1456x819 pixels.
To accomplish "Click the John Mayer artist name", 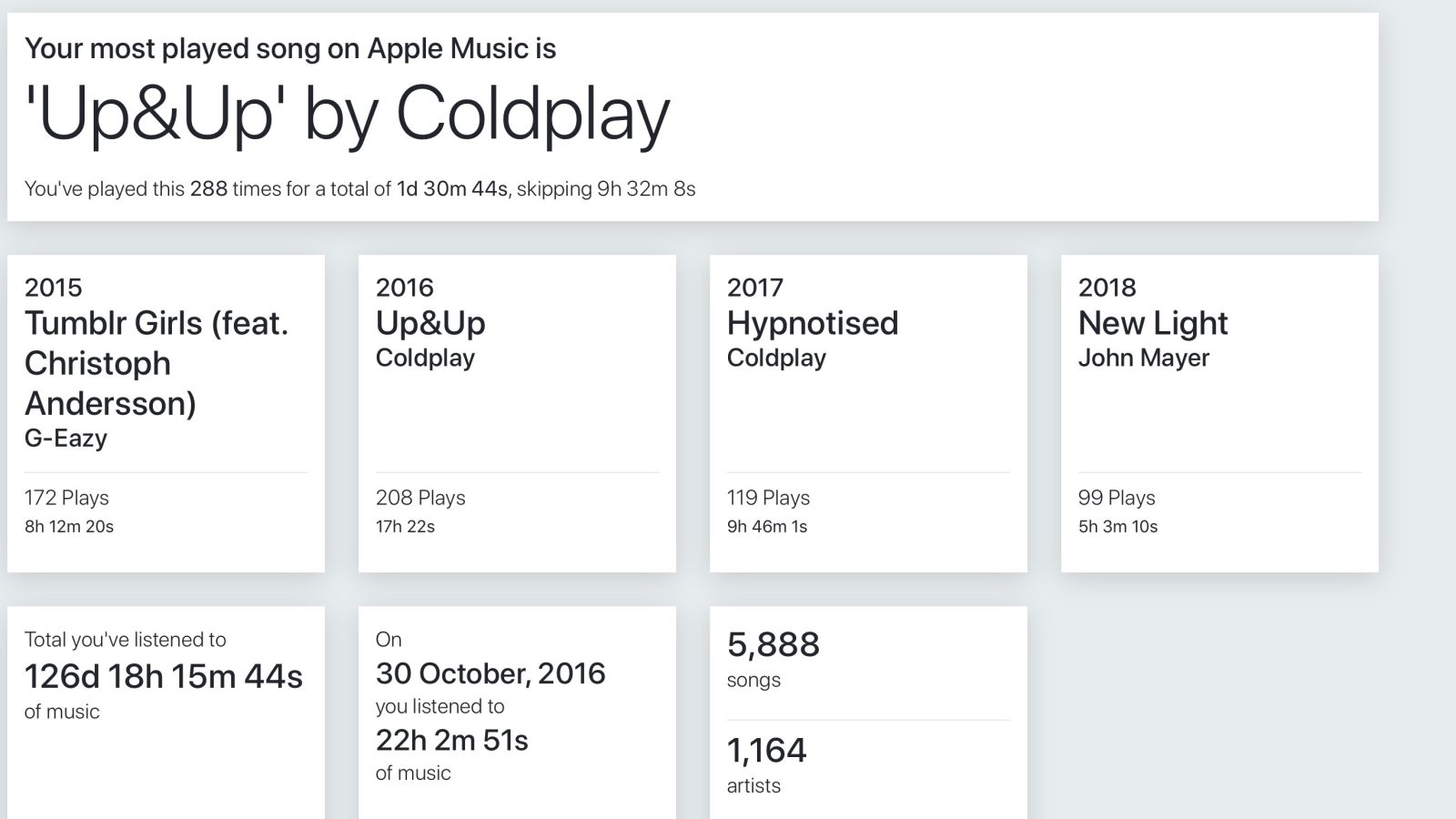I will [x=1143, y=359].
